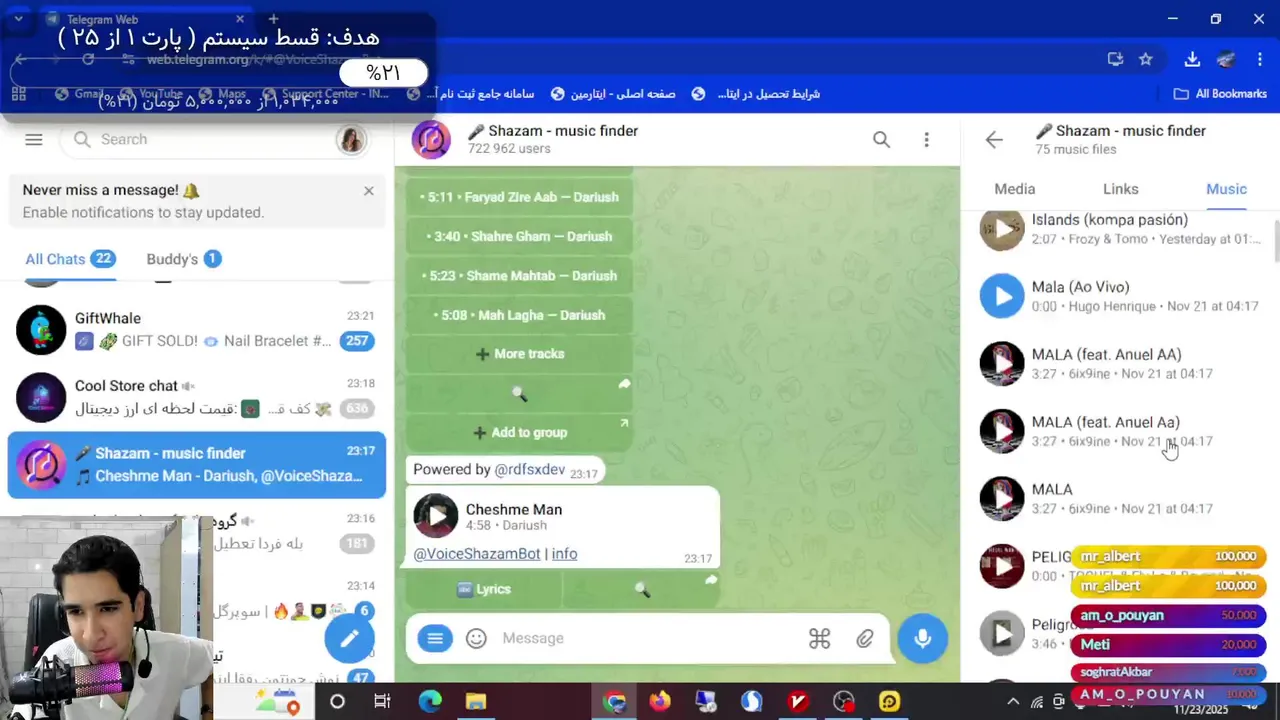Screen dimensions: 1280x720
Task: Open the Chrome apps grid icon
Action: [x=18, y=94]
